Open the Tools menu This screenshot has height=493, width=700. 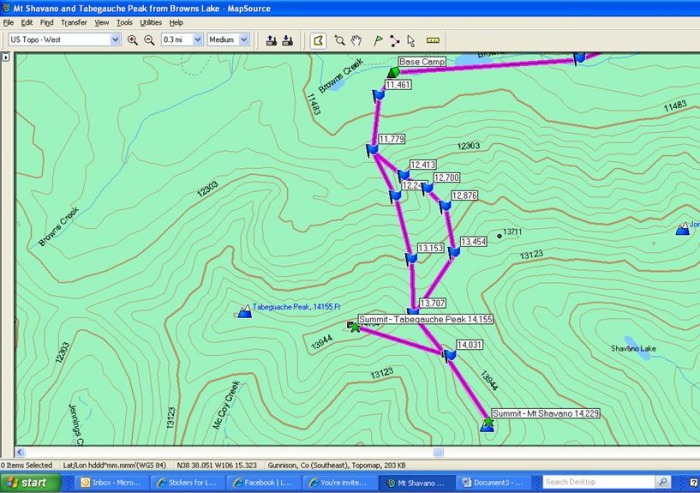(x=125, y=22)
